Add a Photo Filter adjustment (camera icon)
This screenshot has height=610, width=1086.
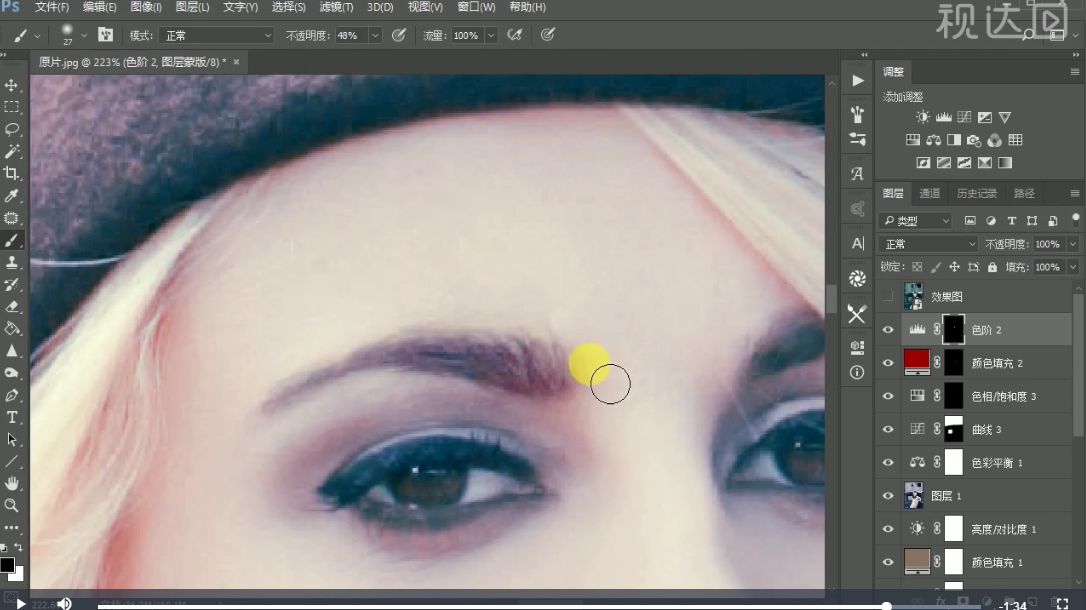pos(974,140)
